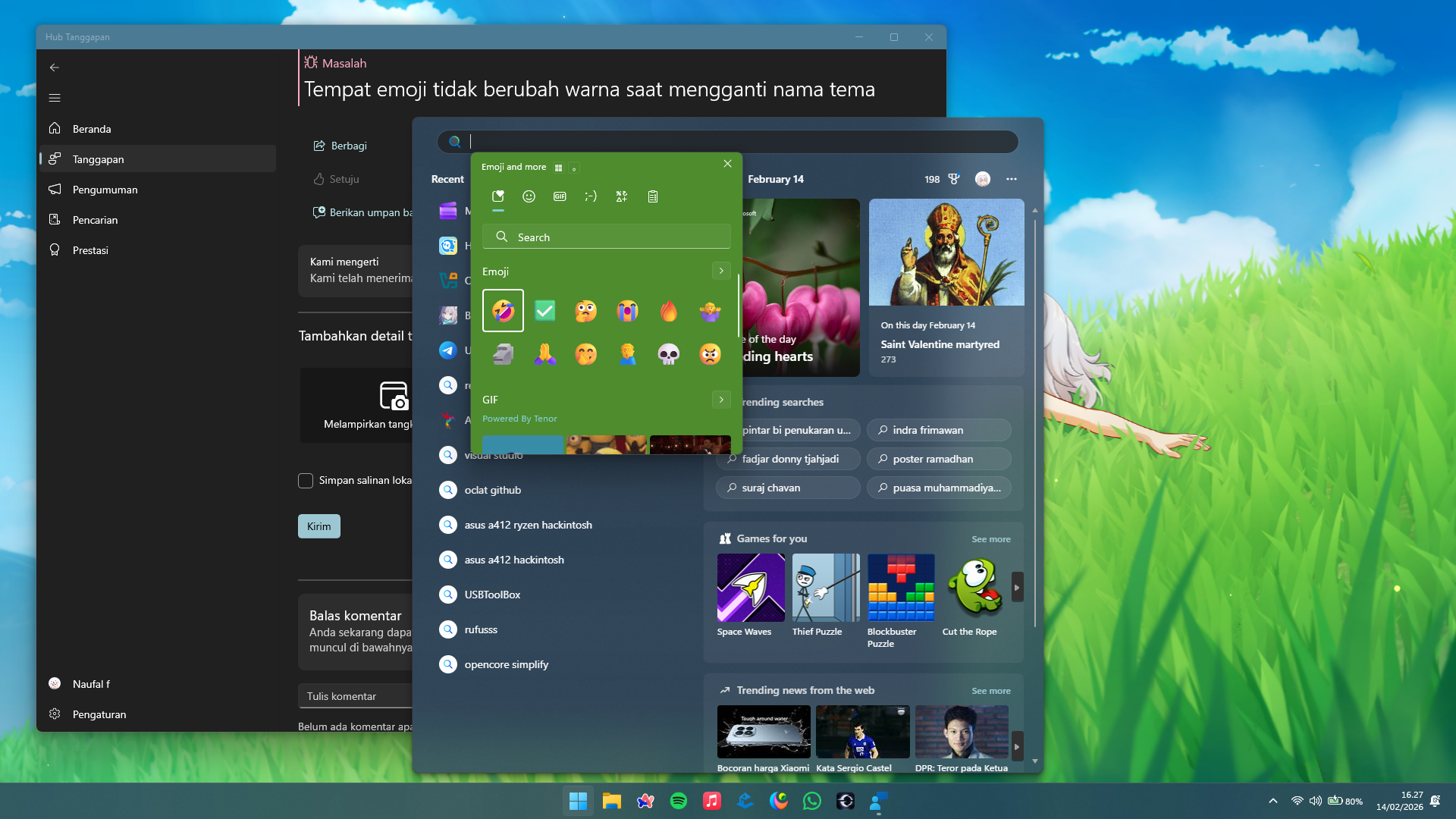Click inside the emoji panel search field
This screenshot has height=819, width=1456.
606,237
